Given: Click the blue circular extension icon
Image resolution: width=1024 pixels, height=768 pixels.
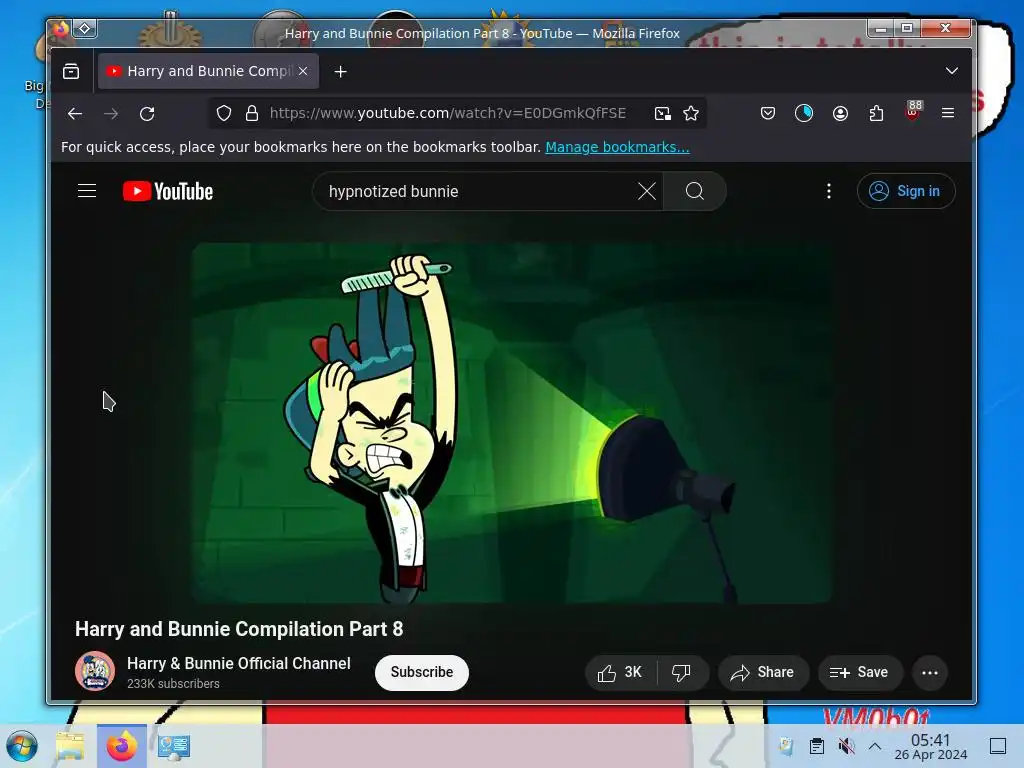Looking at the screenshot, I should point(804,114).
